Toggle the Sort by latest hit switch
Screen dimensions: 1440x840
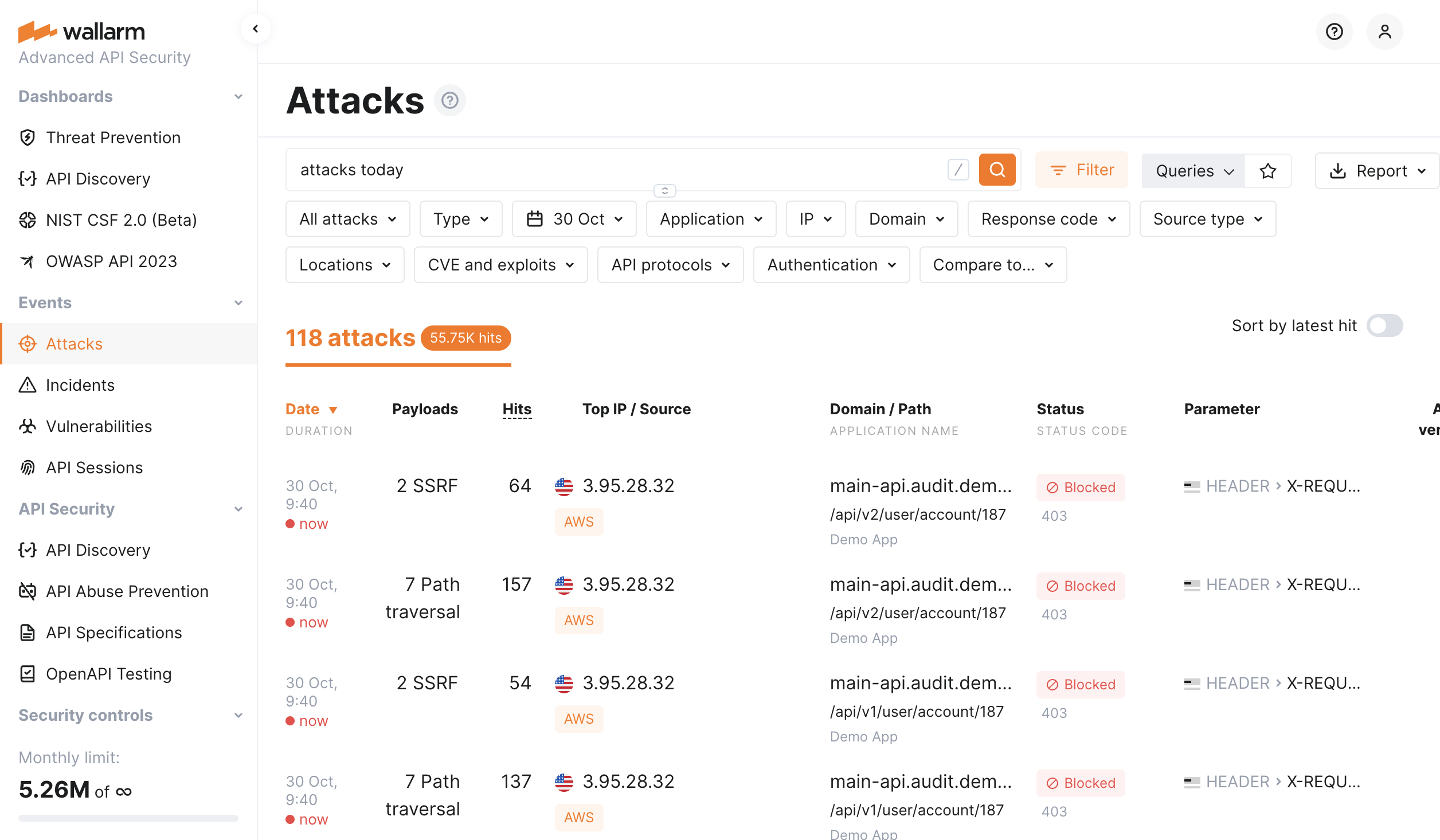tap(1384, 325)
